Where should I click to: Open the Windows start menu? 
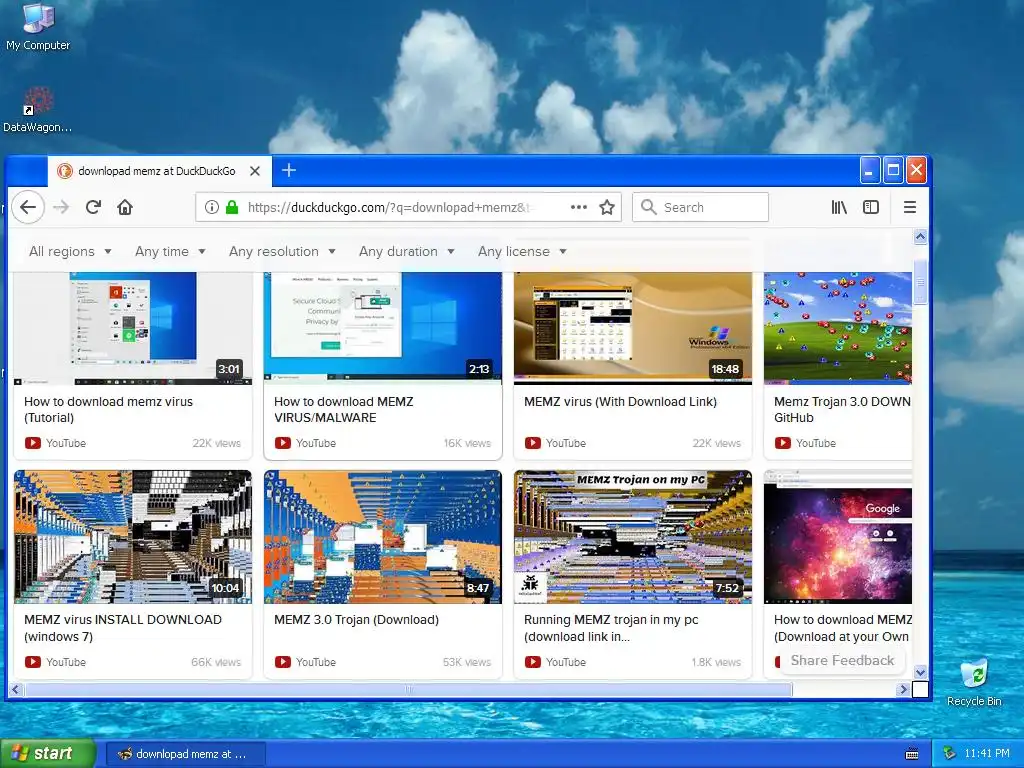coord(47,754)
